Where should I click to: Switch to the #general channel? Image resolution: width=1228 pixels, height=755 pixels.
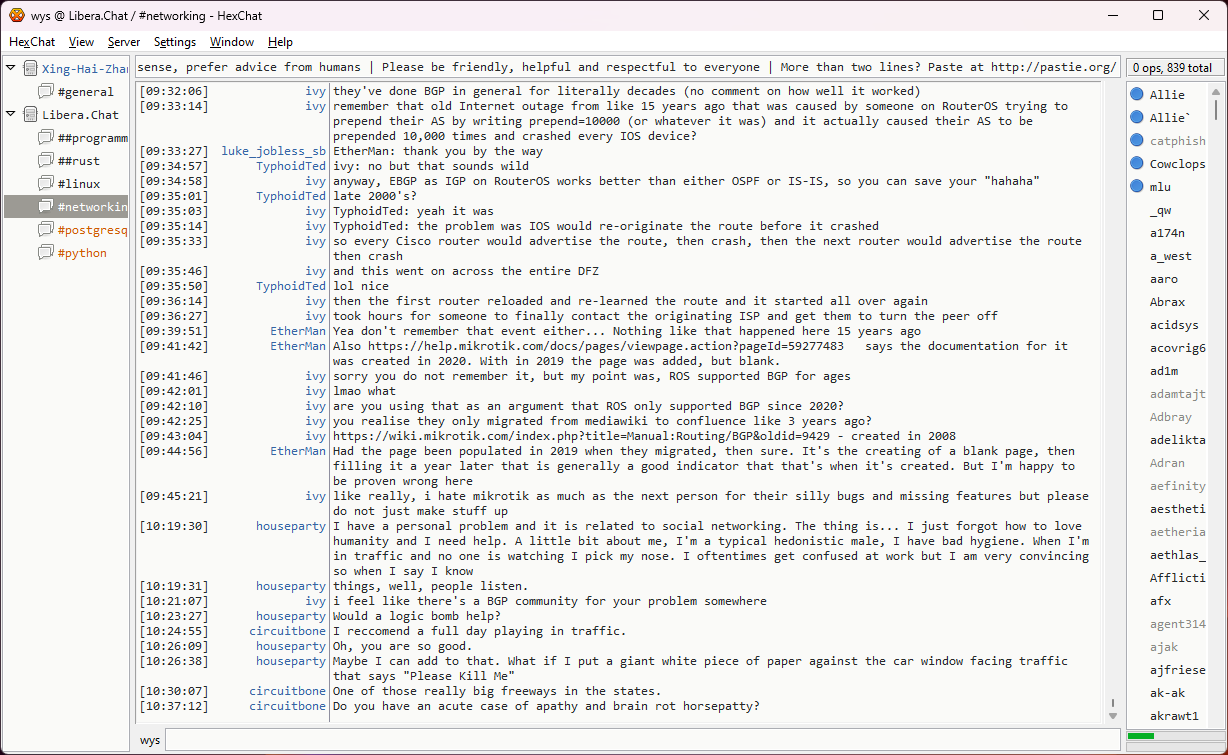tap(85, 92)
